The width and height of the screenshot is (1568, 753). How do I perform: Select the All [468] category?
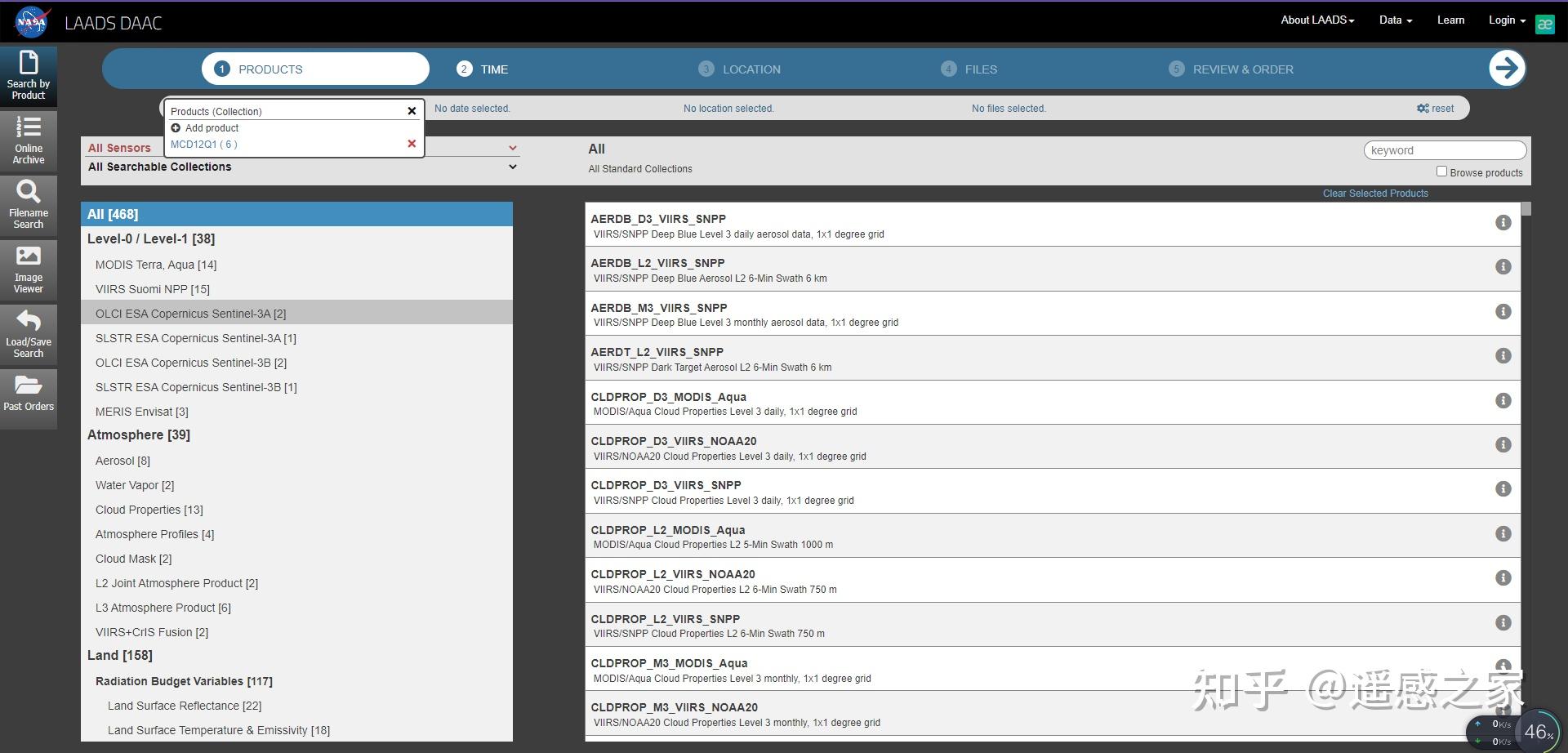coord(296,214)
